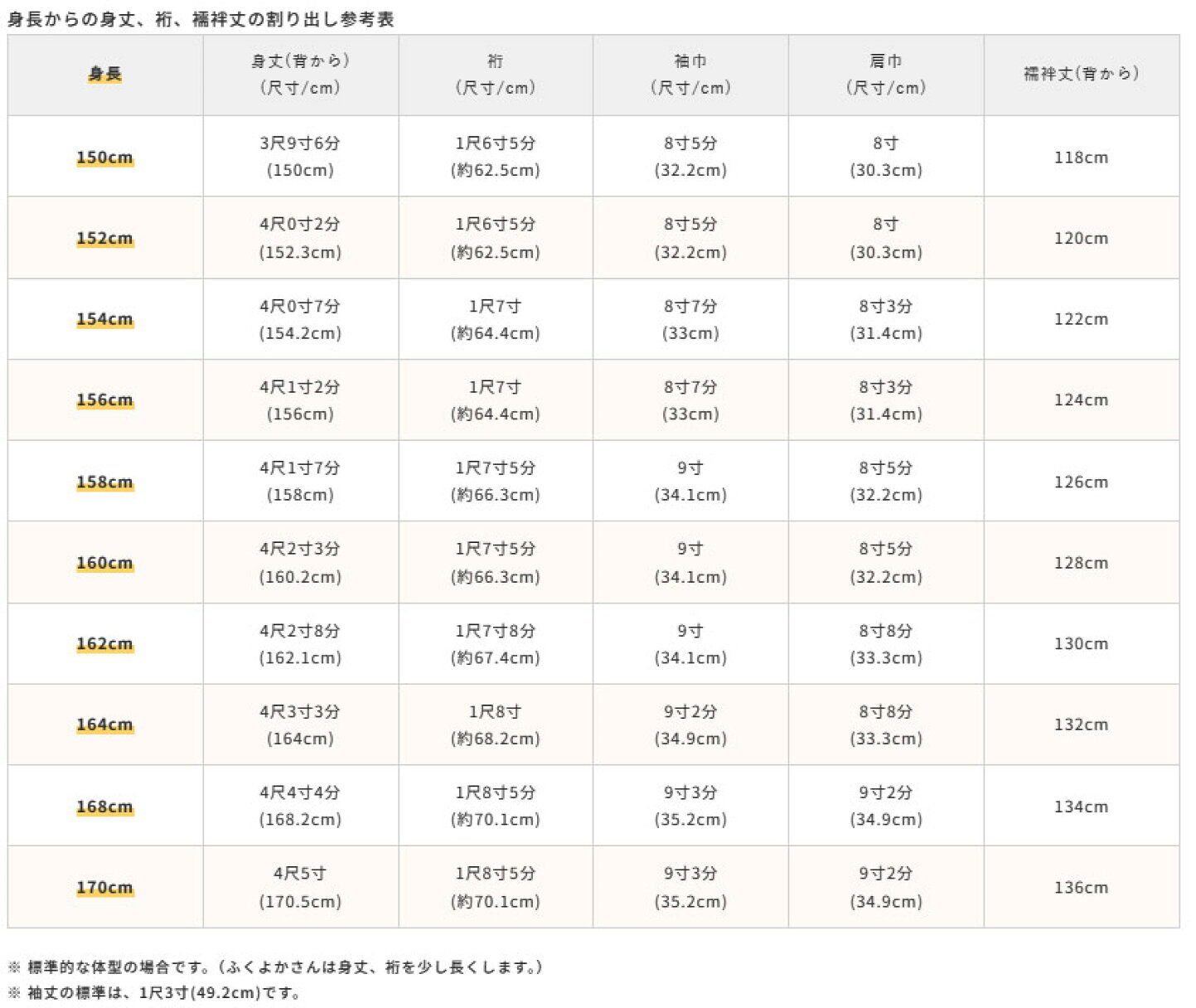
Task: Click the 3尺9寸6分 (150cm) cell
Action: click(x=301, y=157)
